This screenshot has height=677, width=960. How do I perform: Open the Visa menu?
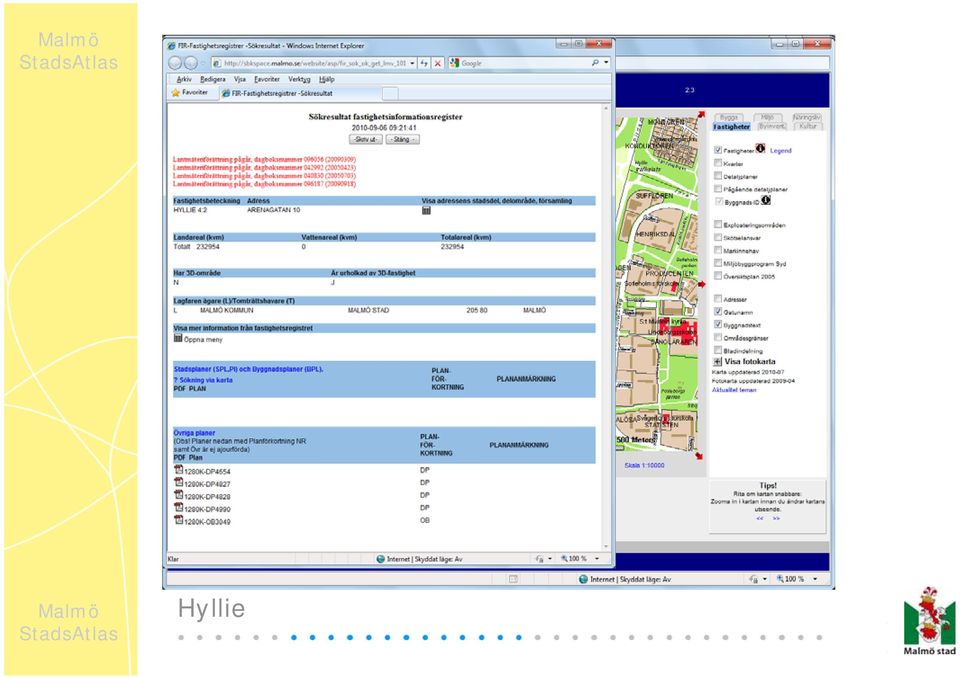click(239, 80)
